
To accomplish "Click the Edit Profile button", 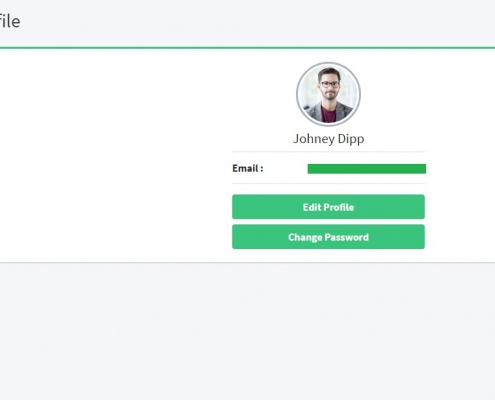I will 328,207.
